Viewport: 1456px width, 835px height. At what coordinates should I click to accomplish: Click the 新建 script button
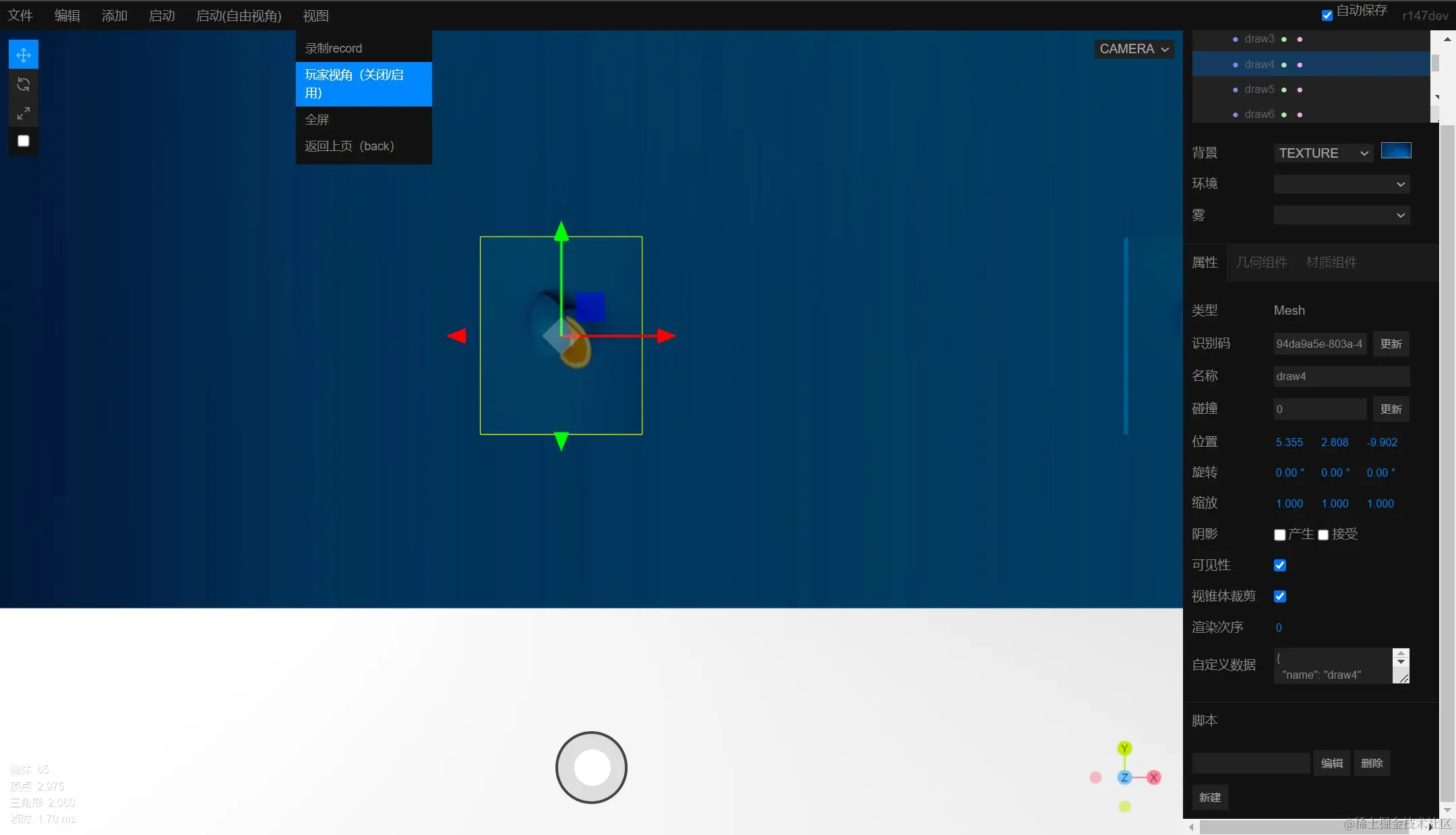[x=1209, y=797]
